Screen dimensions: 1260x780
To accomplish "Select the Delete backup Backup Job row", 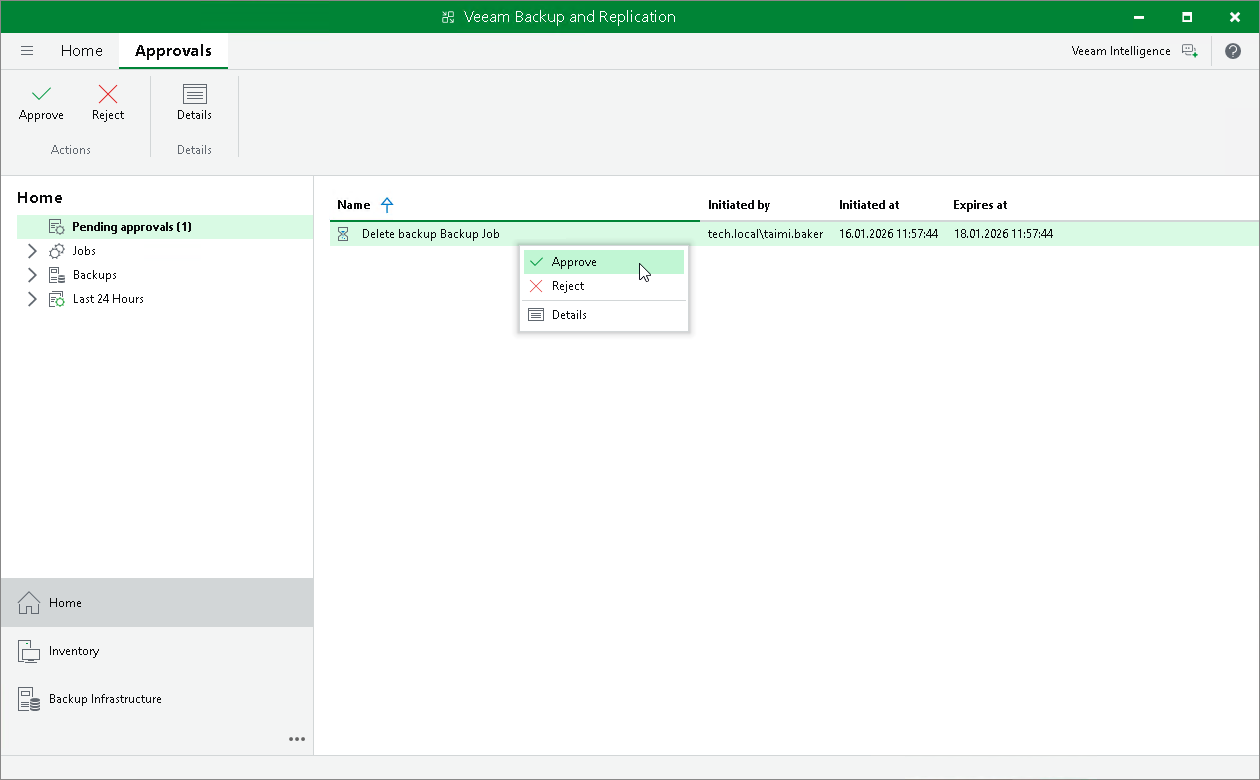I will click(794, 234).
